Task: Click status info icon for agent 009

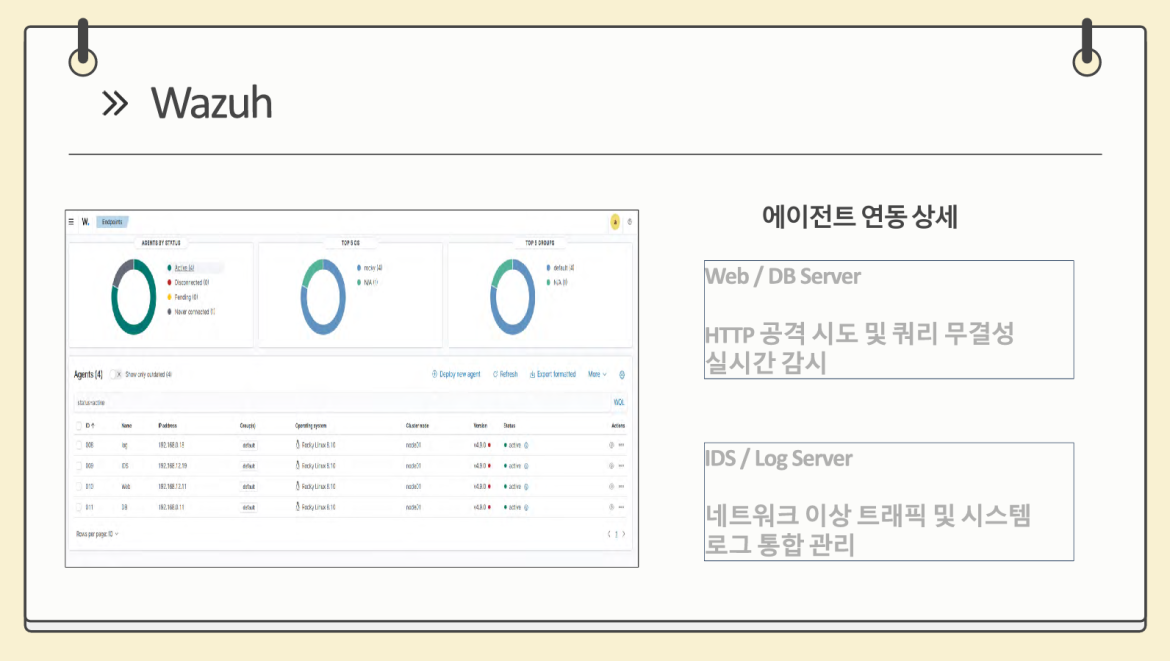Action: pyautogui.click(x=526, y=466)
